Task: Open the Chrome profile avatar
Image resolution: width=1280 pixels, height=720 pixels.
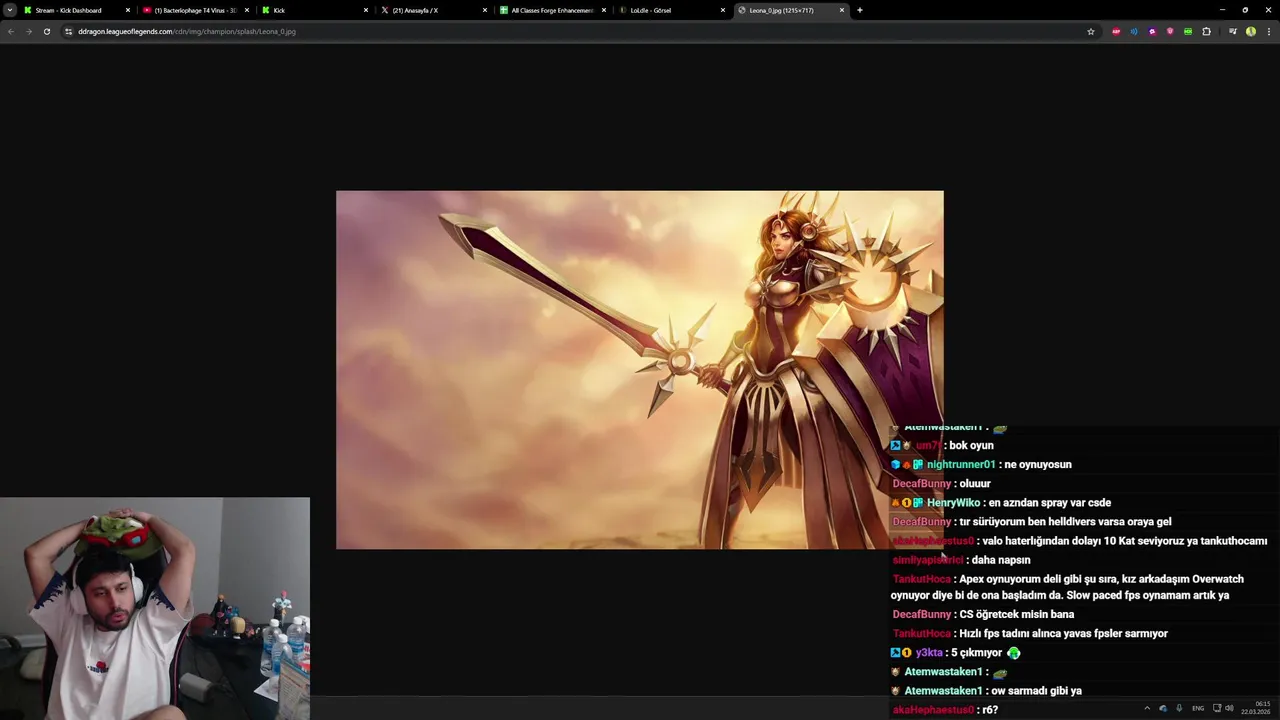Action: pos(1251,31)
